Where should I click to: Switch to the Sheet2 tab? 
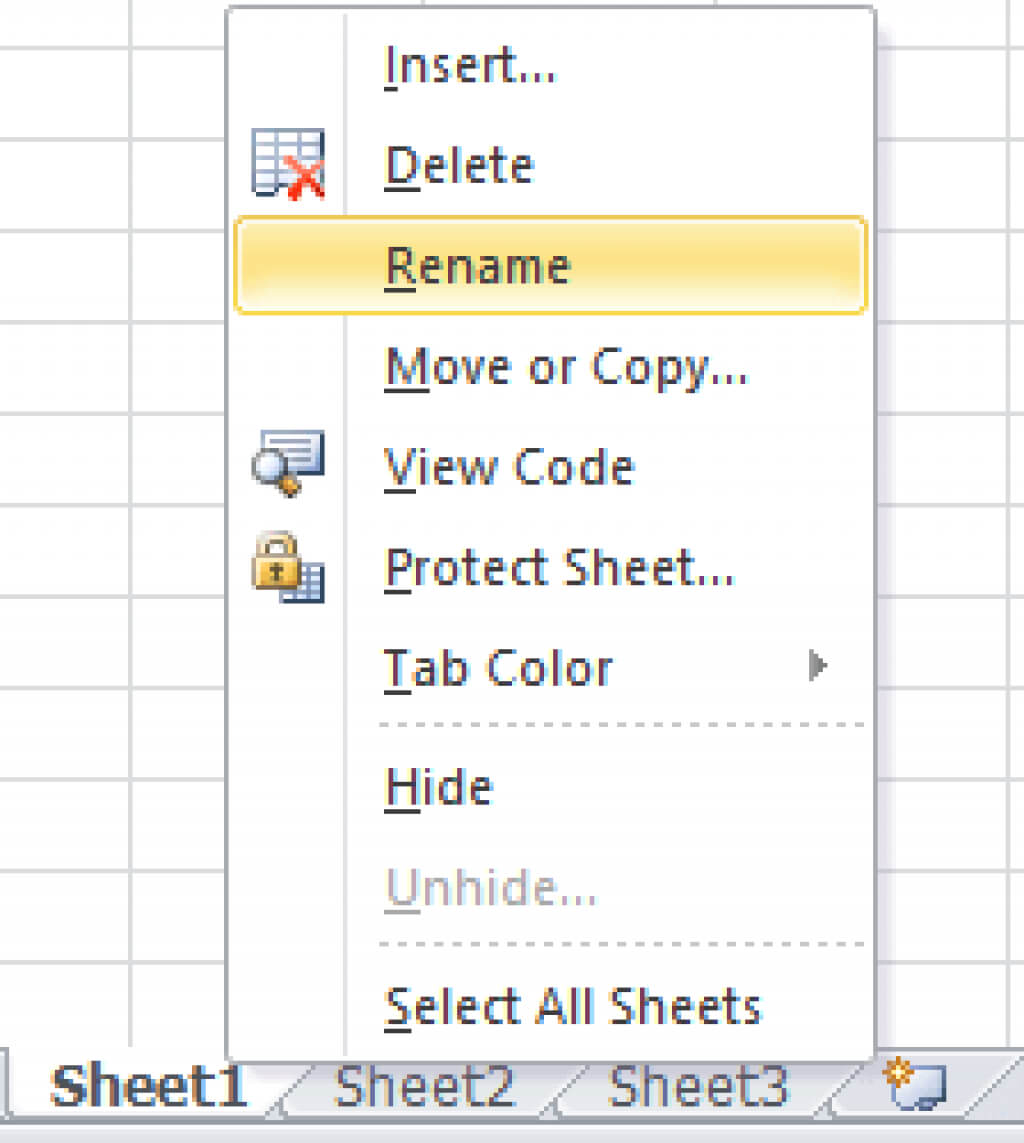[x=424, y=1087]
